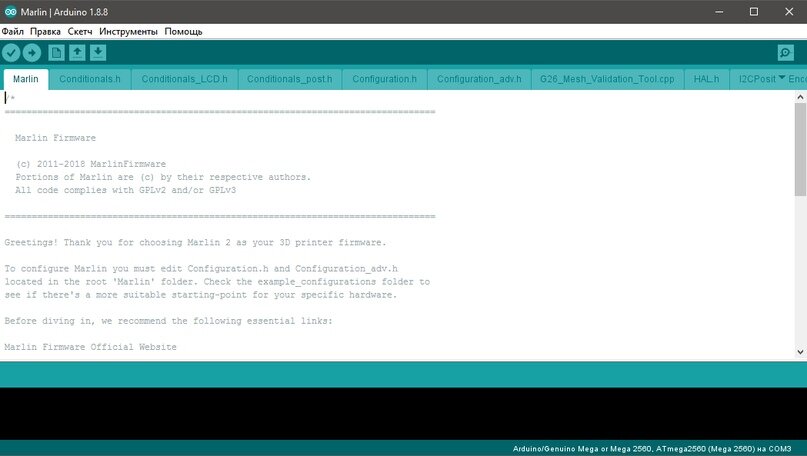Viewport: 807px width, 456px height.
Task: Open the Serial Monitor icon
Action: click(x=785, y=52)
